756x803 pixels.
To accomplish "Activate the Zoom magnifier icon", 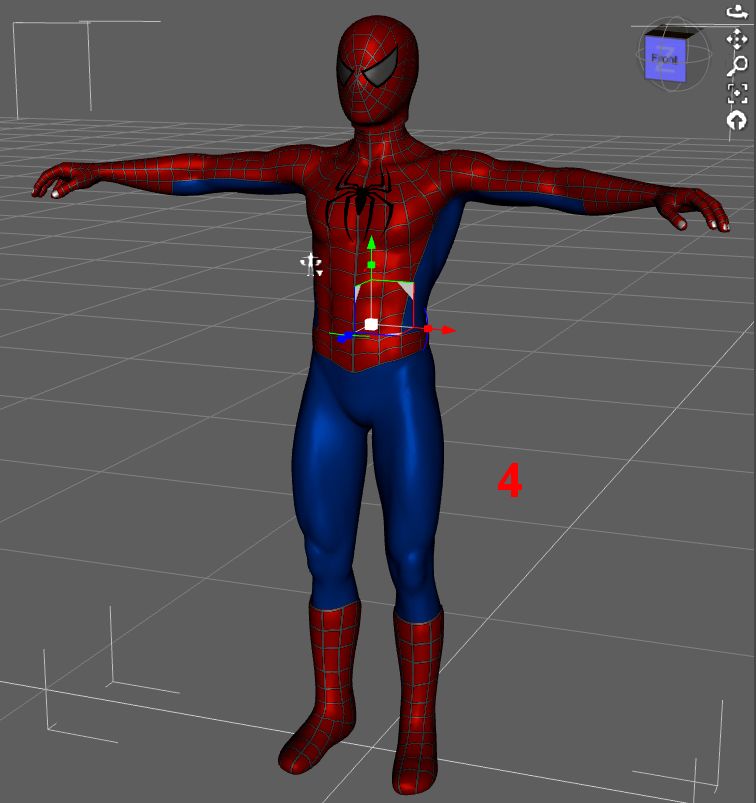I will tap(738, 67).
